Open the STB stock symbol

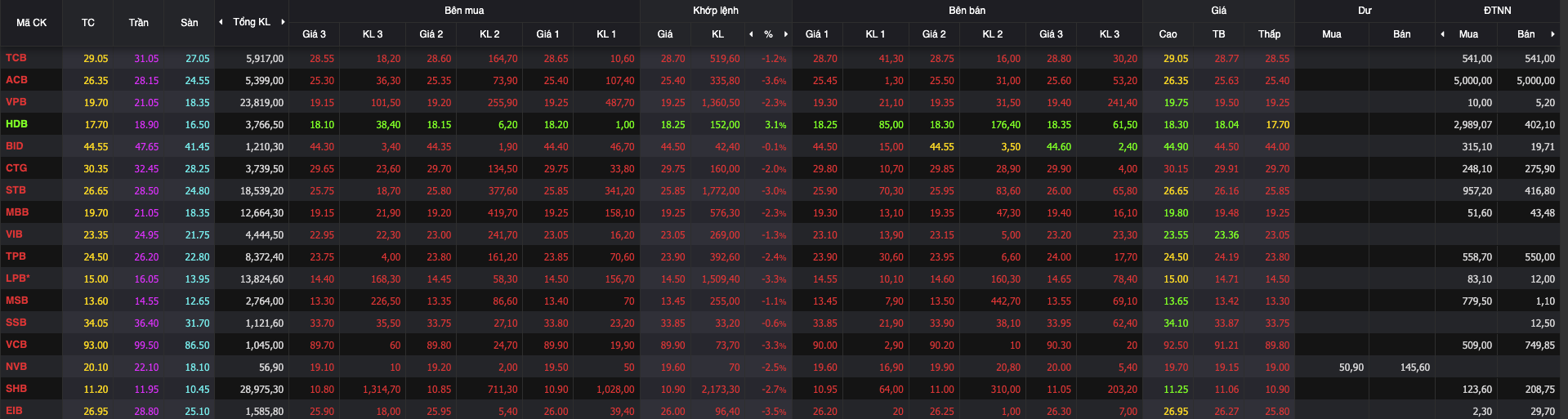pyautogui.click(x=16, y=190)
